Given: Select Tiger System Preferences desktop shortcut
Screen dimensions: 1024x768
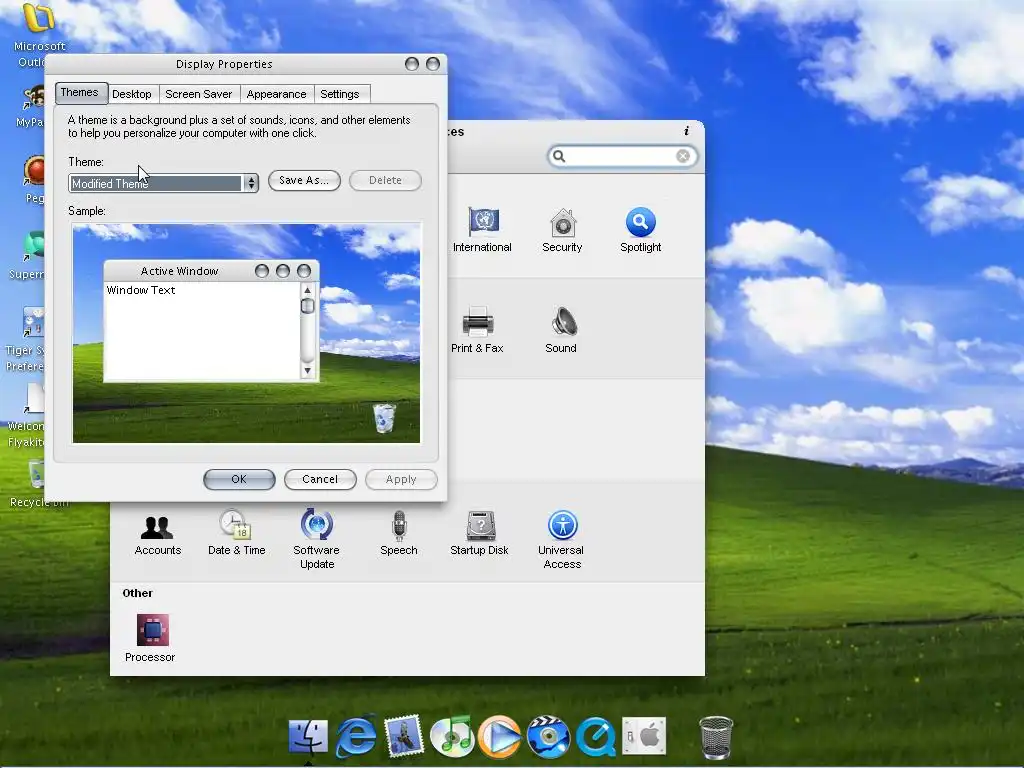Looking at the screenshot, I should coord(27,340).
